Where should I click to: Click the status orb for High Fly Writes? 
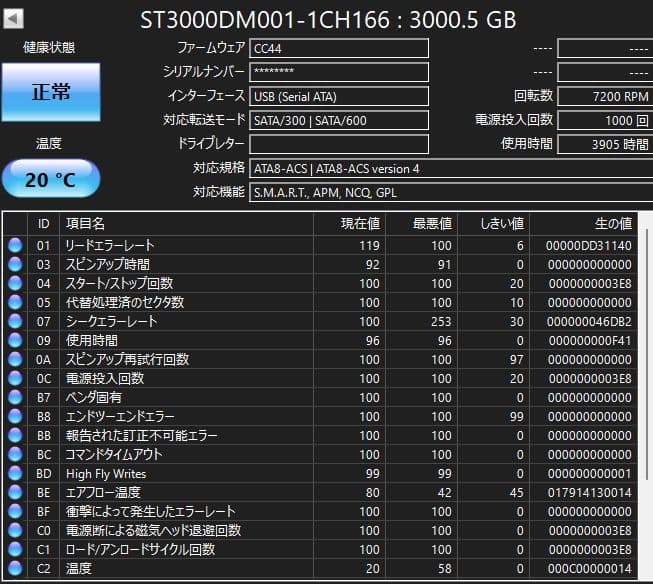click(15, 474)
